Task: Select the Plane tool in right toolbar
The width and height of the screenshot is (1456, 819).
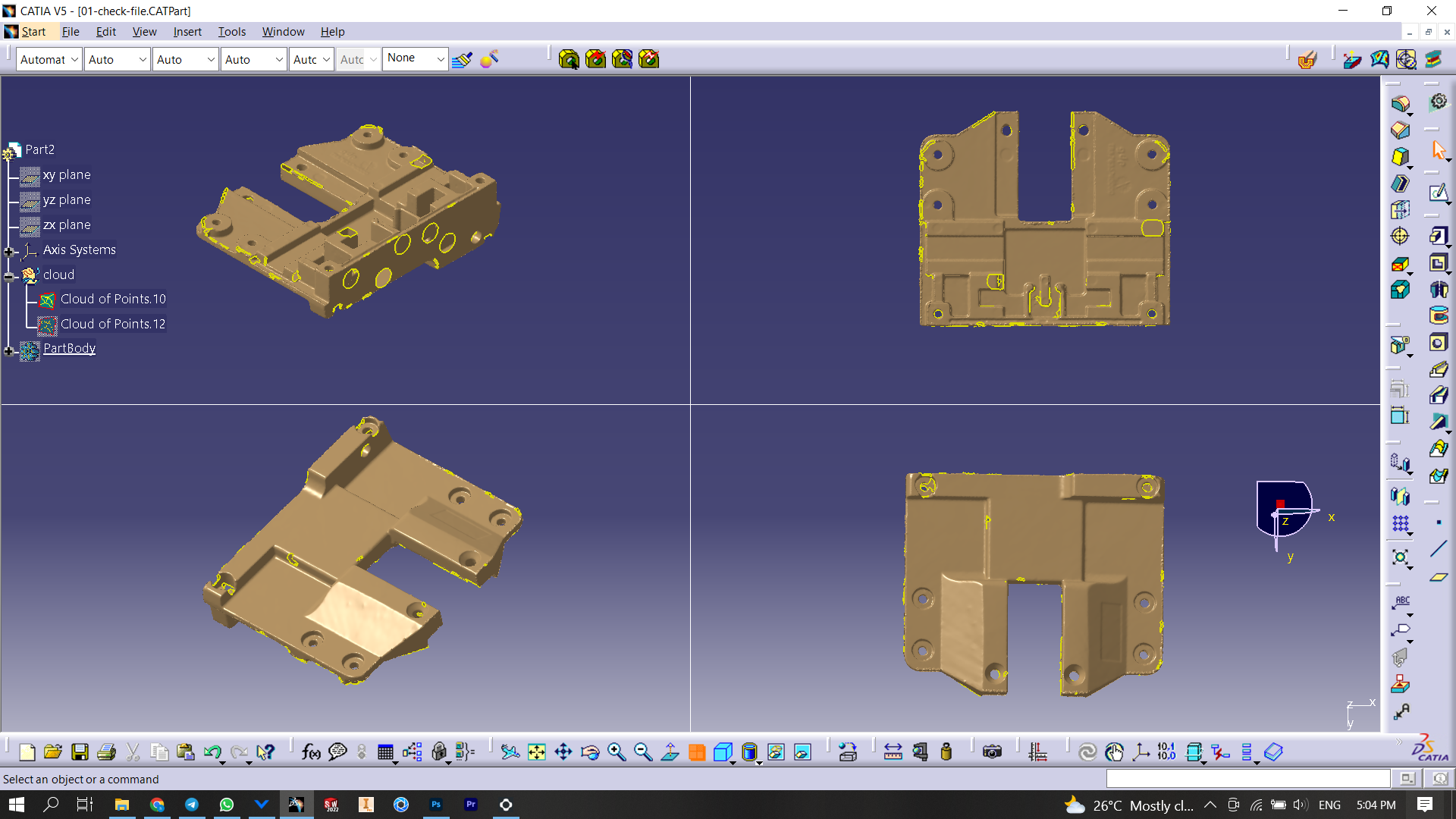Action: pos(1439,577)
